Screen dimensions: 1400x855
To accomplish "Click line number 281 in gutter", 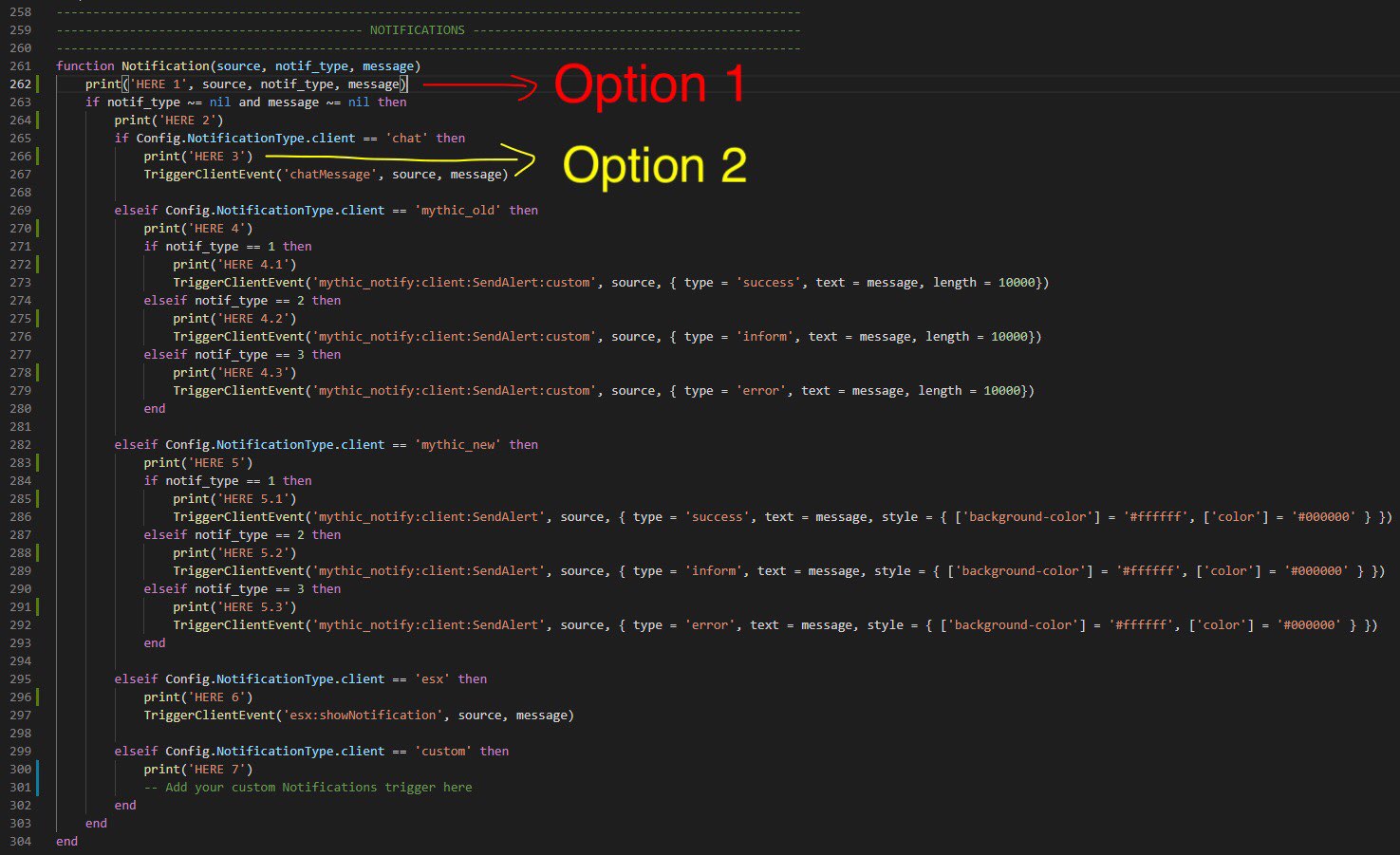I will click(20, 426).
